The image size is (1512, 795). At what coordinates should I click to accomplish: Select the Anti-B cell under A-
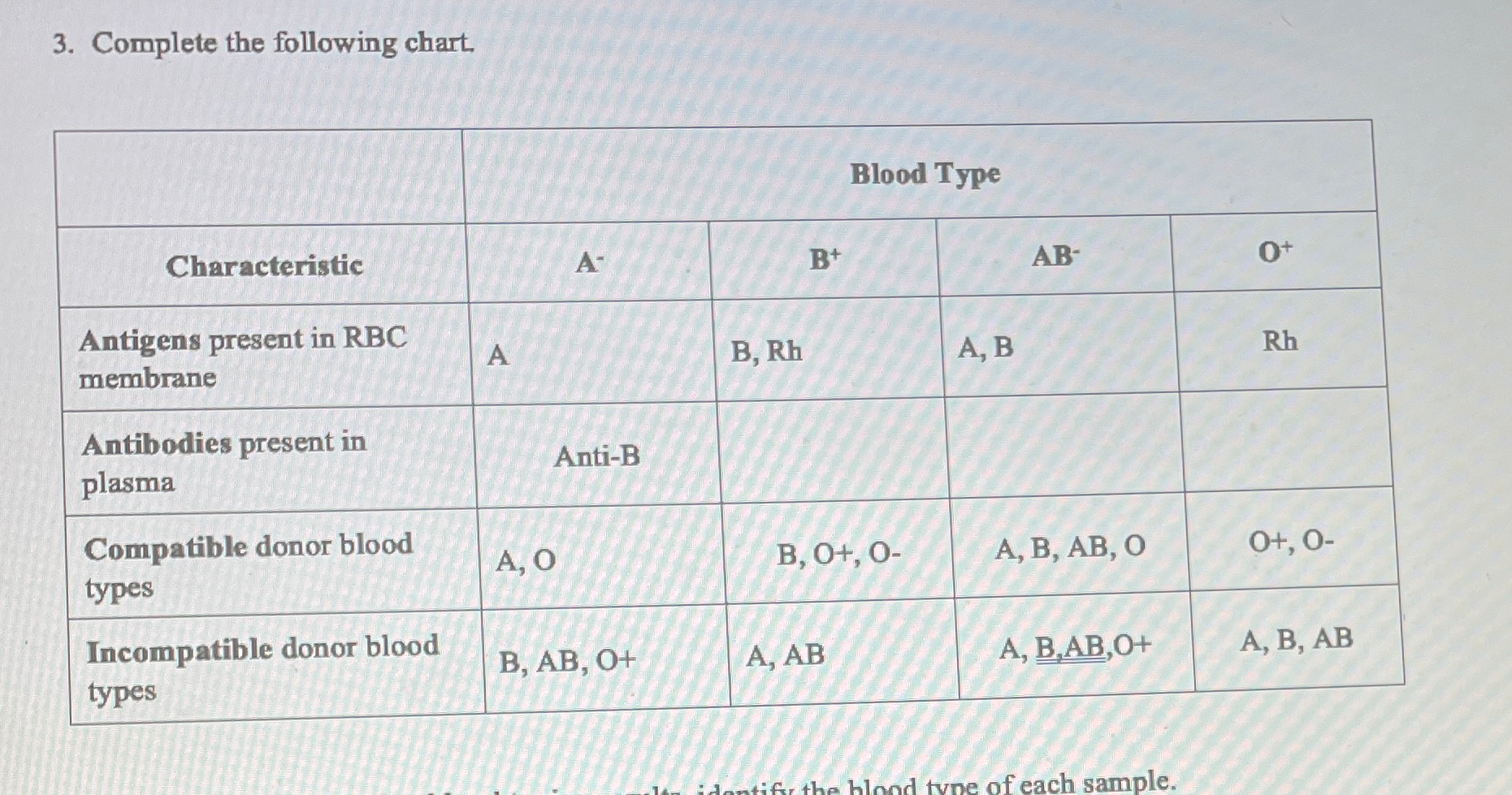pos(597,456)
